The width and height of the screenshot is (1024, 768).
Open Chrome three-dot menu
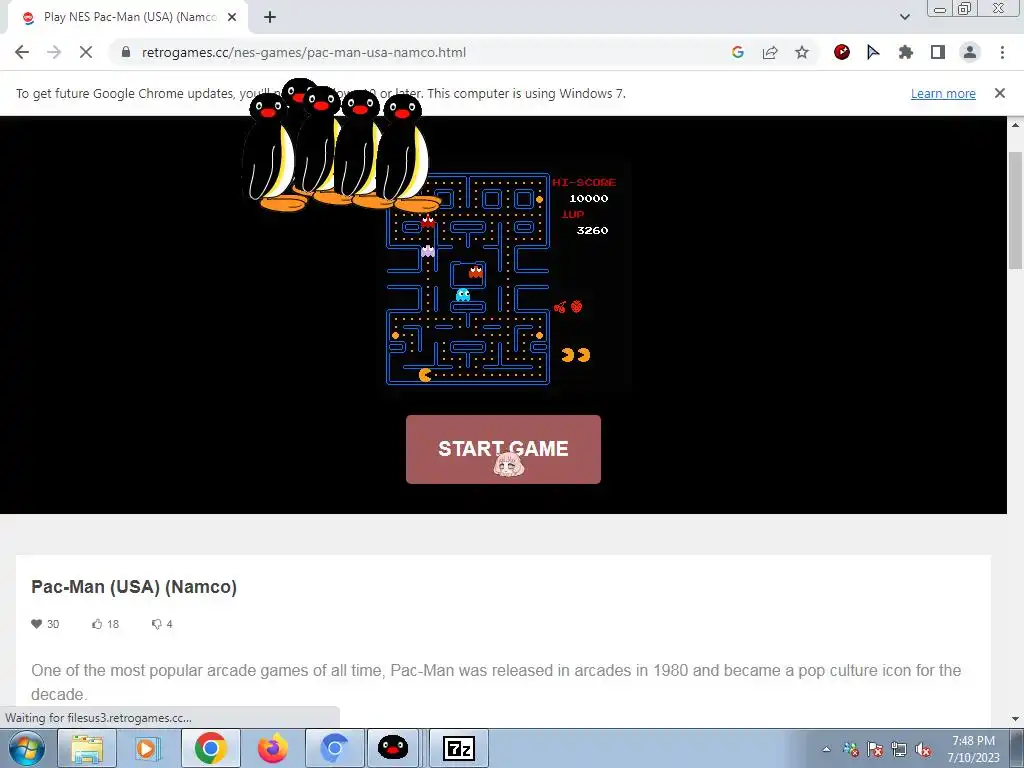point(1002,52)
